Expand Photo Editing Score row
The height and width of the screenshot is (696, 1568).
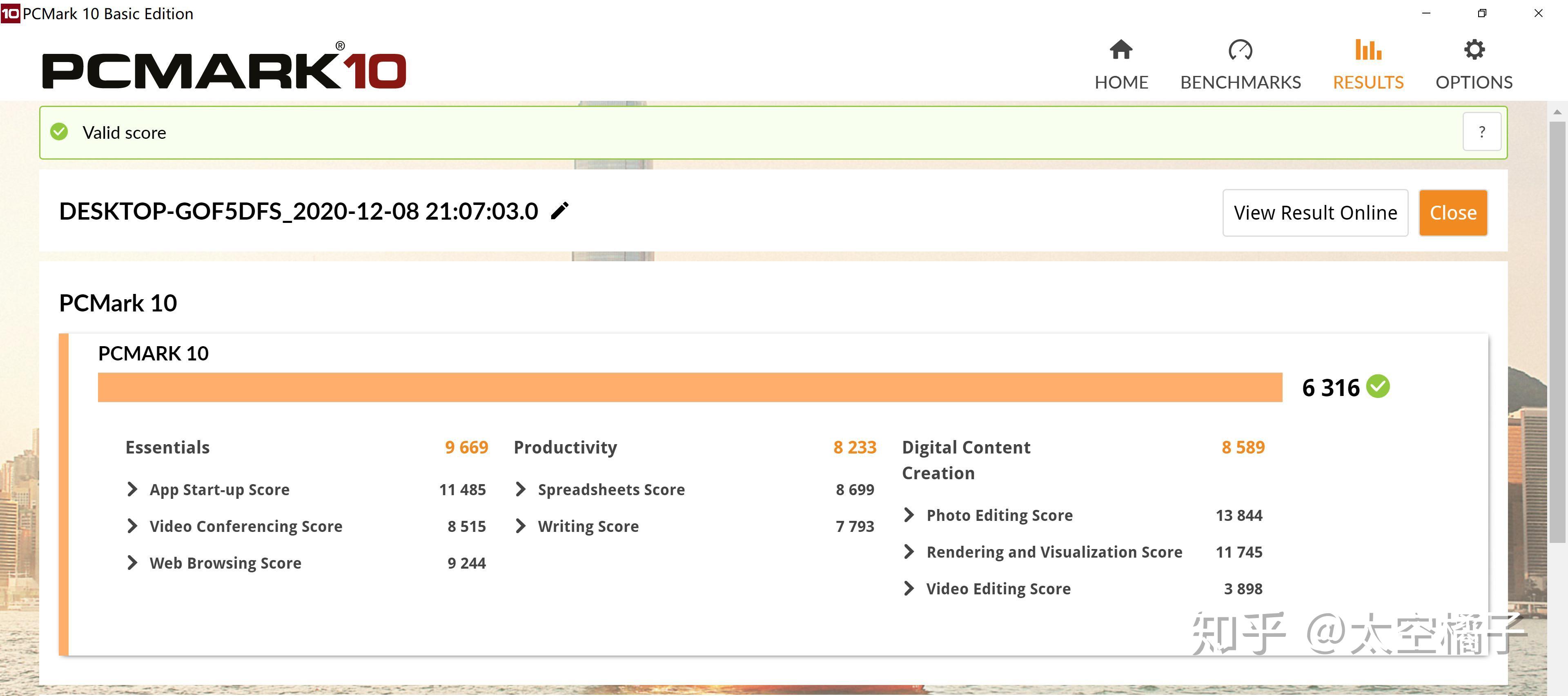(909, 515)
